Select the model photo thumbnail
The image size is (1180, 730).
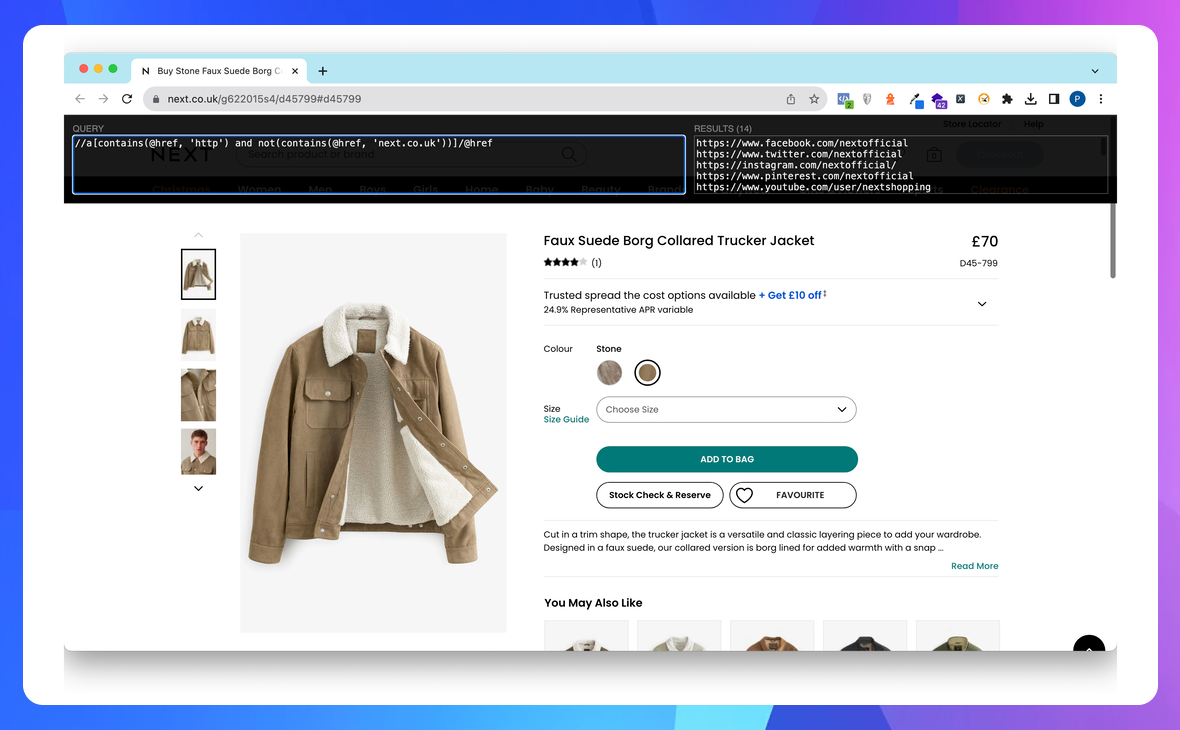point(198,452)
